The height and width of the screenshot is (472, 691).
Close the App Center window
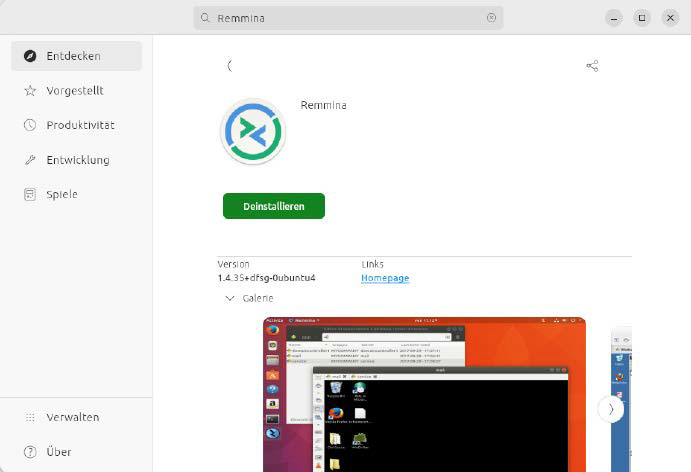coord(670,18)
